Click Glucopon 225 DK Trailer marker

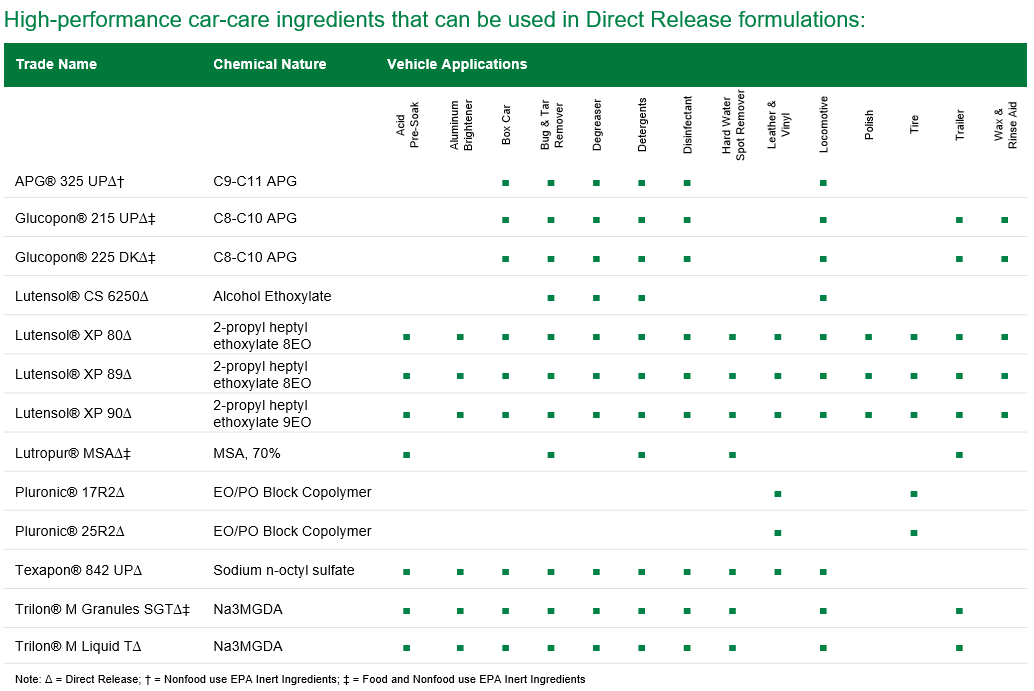[x=959, y=258]
